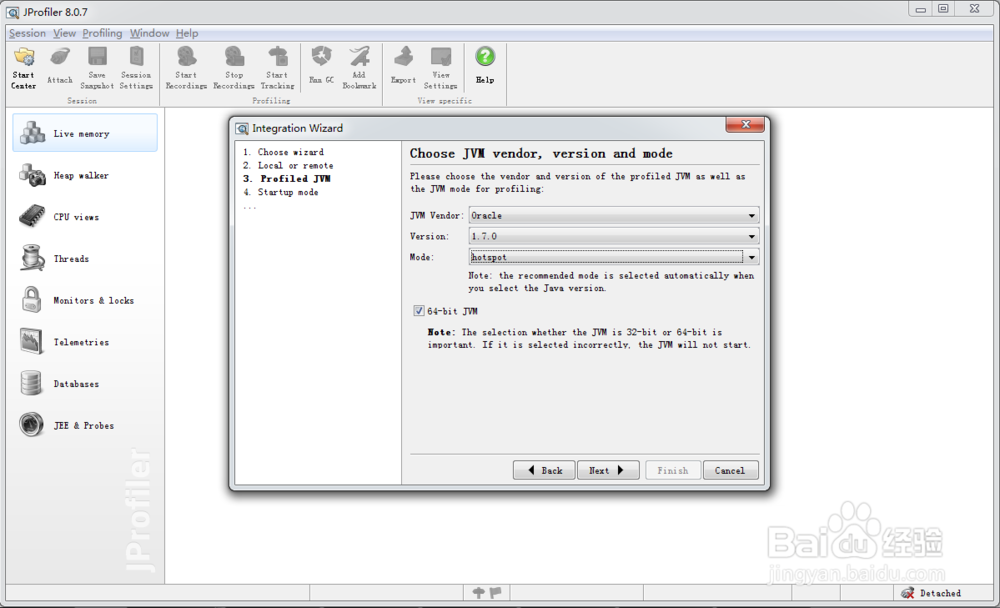1000x608 pixels.
Task: Click the "4. Startup mode" step
Action: click(x=280, y=192)
